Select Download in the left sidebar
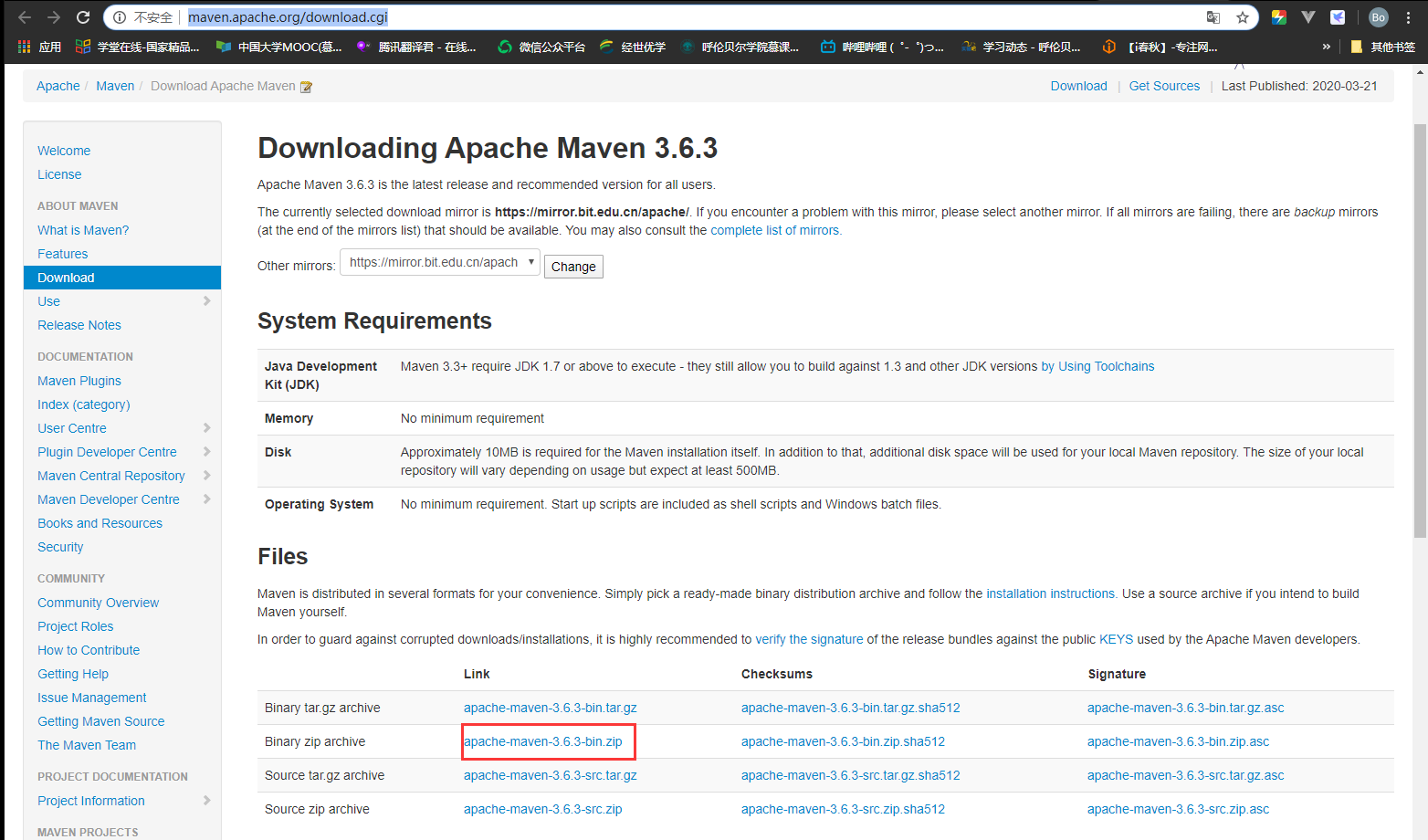The image size is (1428, 840). coord(65,277)
